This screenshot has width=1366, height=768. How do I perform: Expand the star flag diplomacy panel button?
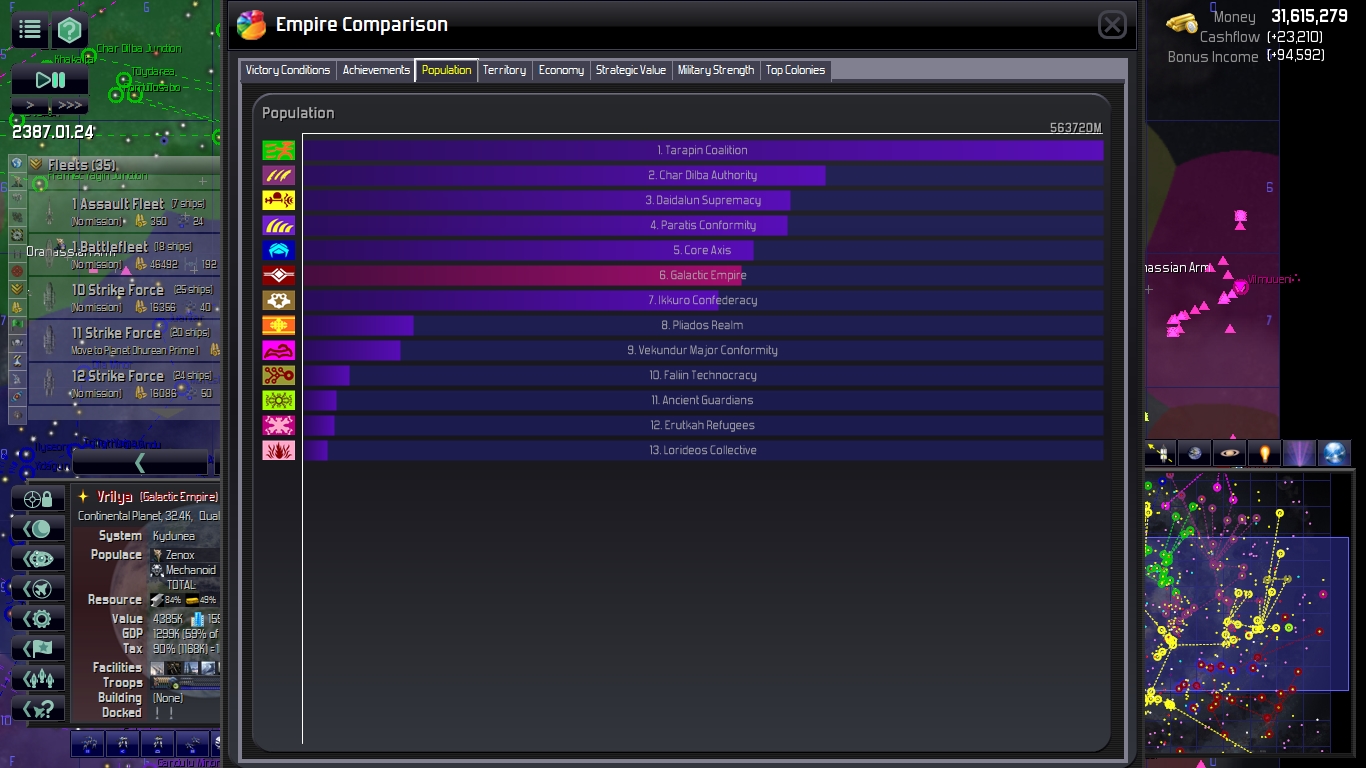pos(39,648)
